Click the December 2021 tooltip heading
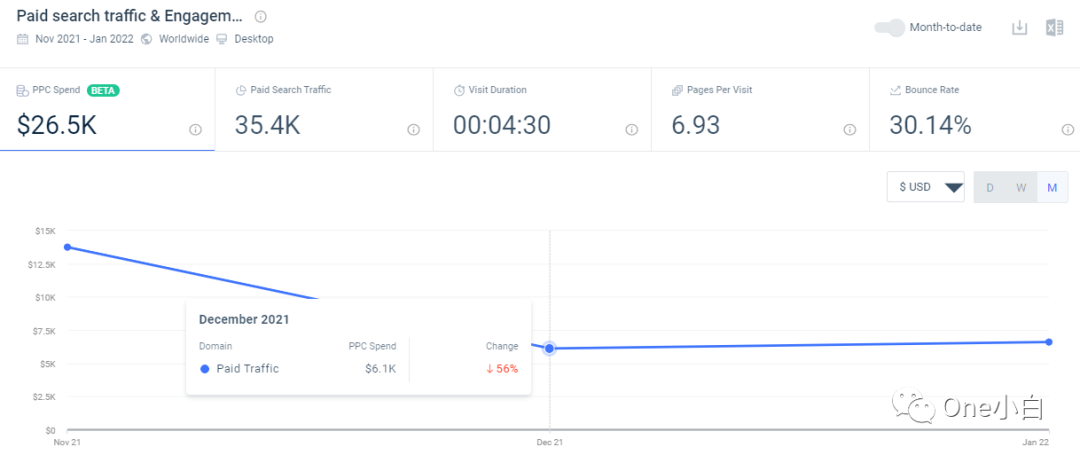Screen dimensions: 1080x455 coord(244,319)
